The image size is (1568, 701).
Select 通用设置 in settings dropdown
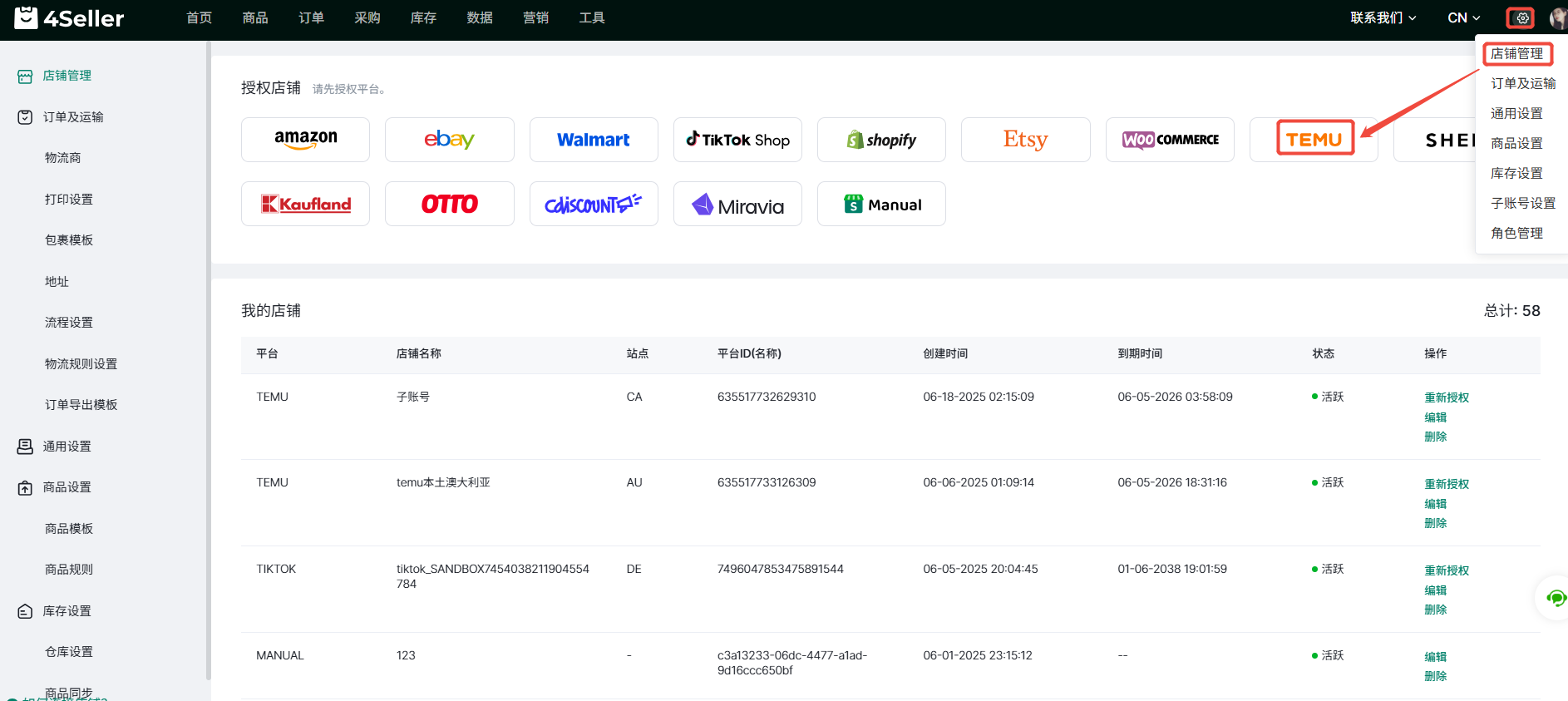[x=1517, y=114]
